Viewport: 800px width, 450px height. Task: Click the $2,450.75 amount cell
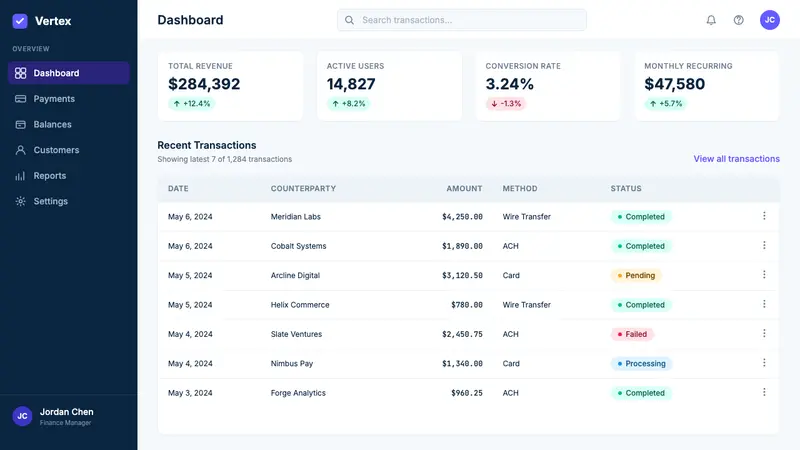[x=462, y=334]
